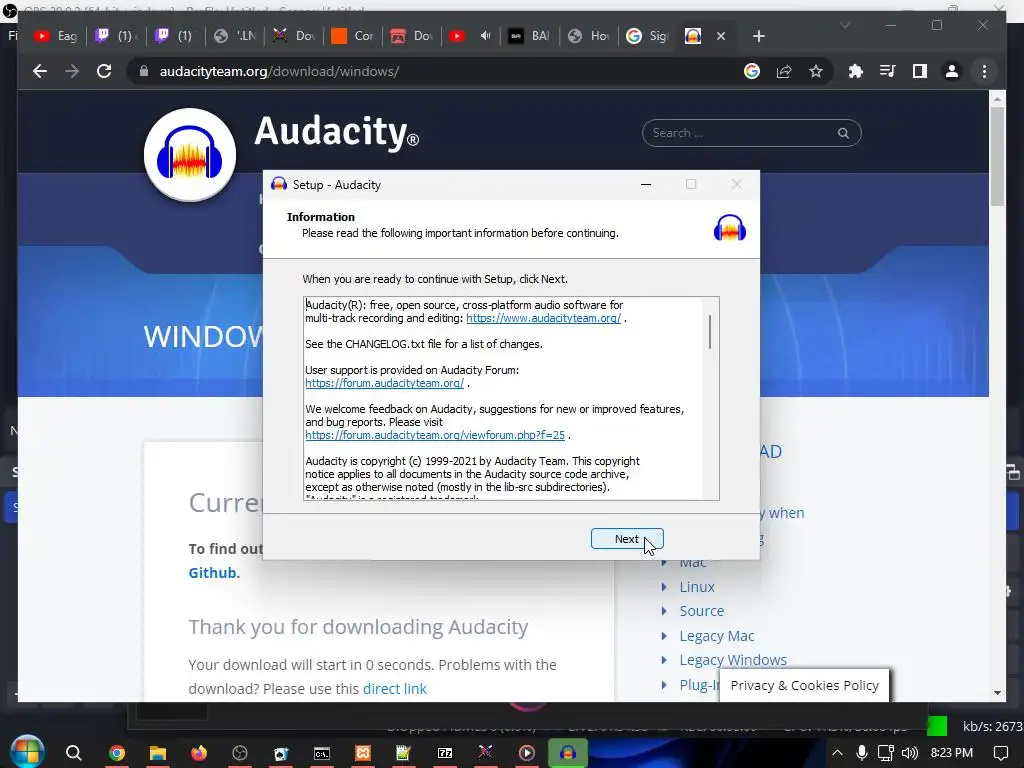
Task: Click Next in the Audacity setup dialog
Action: point(627,539)
